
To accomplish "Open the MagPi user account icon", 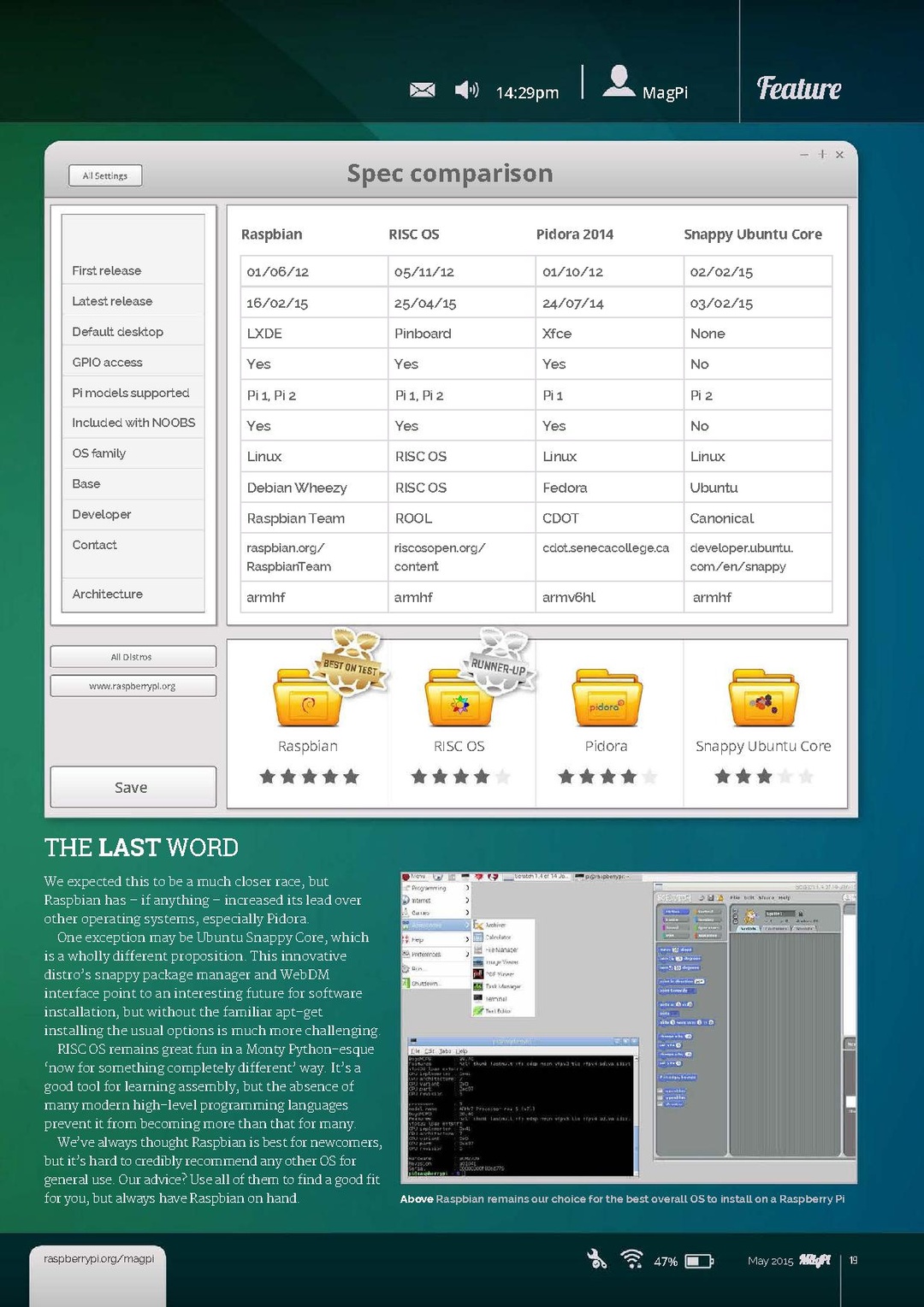I will [619, 82].
